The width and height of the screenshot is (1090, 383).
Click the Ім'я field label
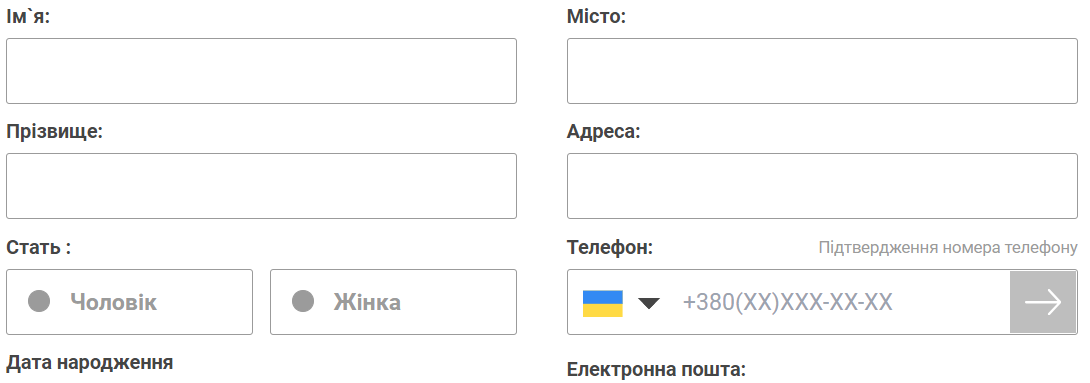tap(28, 16)
